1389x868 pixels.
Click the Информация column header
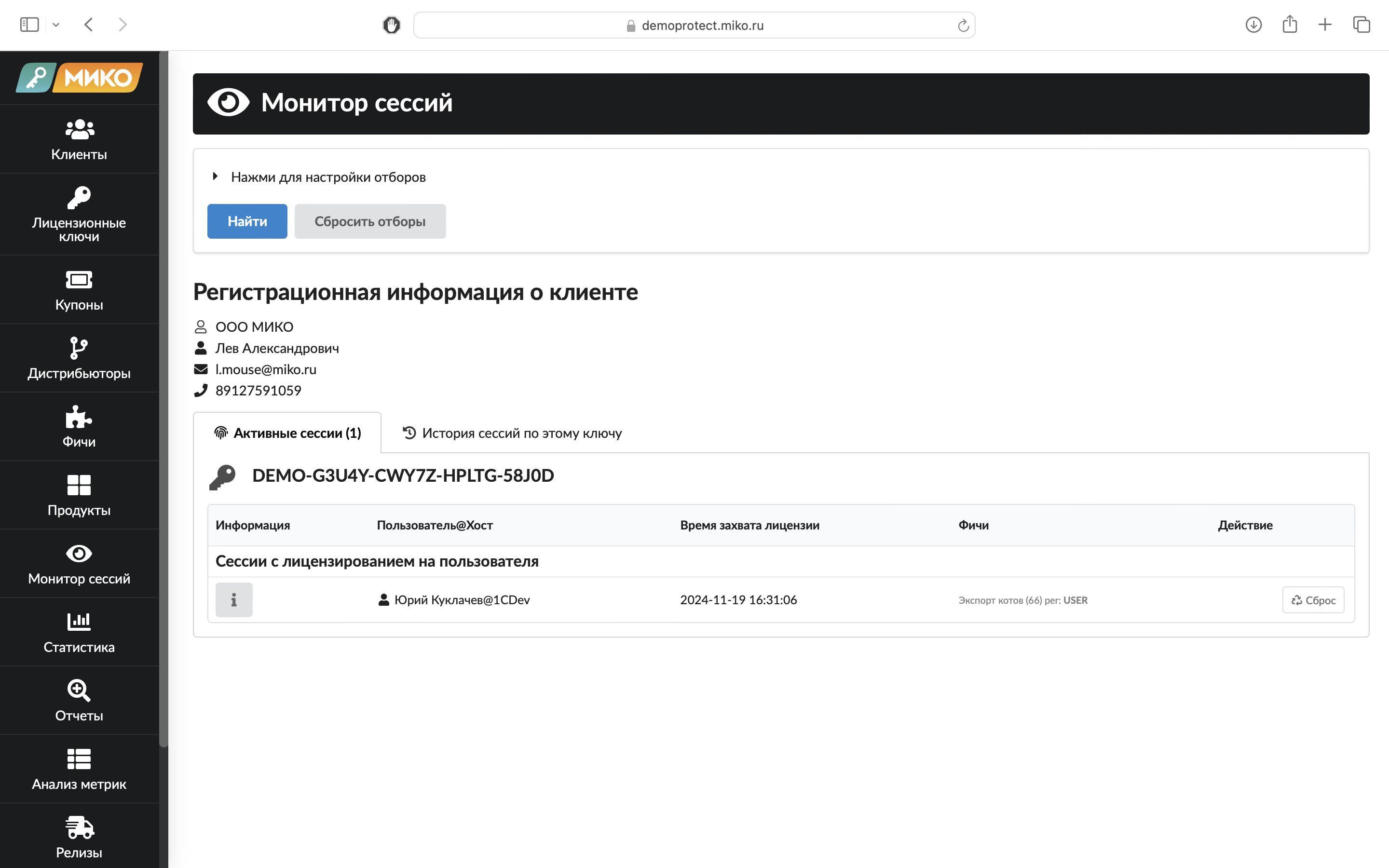click(253, 525)
